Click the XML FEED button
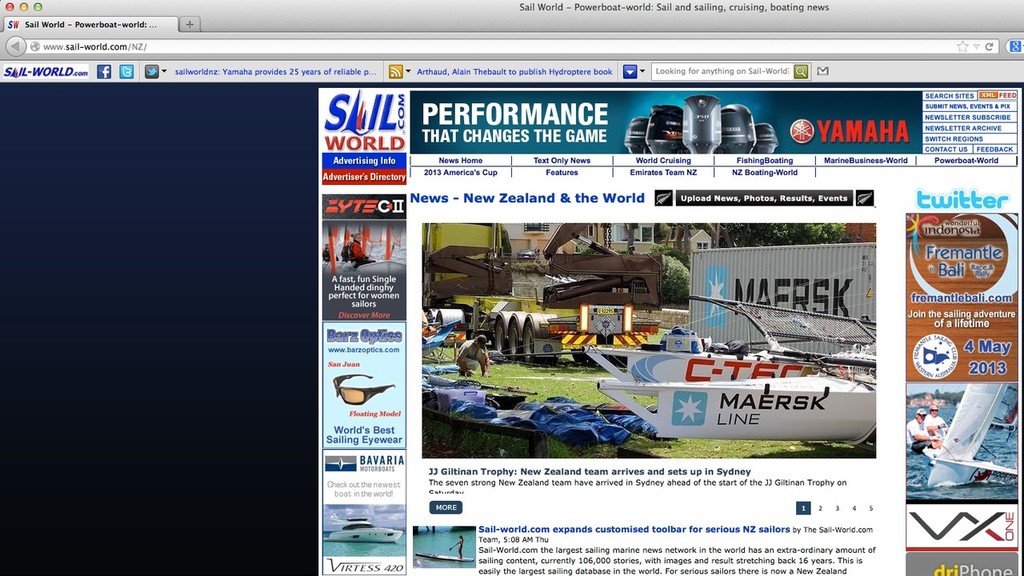Image resolution: width=1024 pixels, height=576 pixels. tap(997, 95)
